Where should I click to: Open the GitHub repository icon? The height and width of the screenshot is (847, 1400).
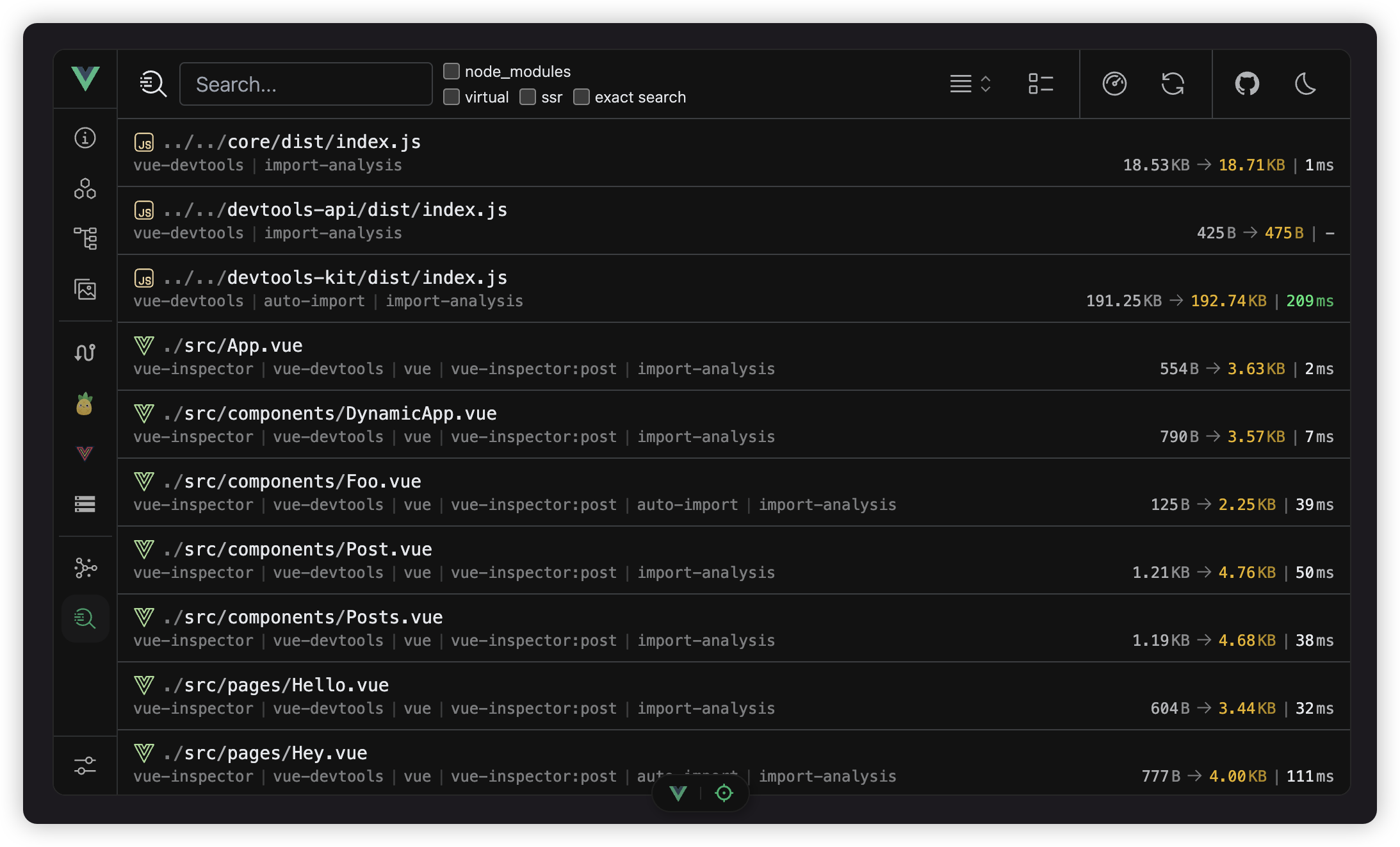coord(1247,84)
